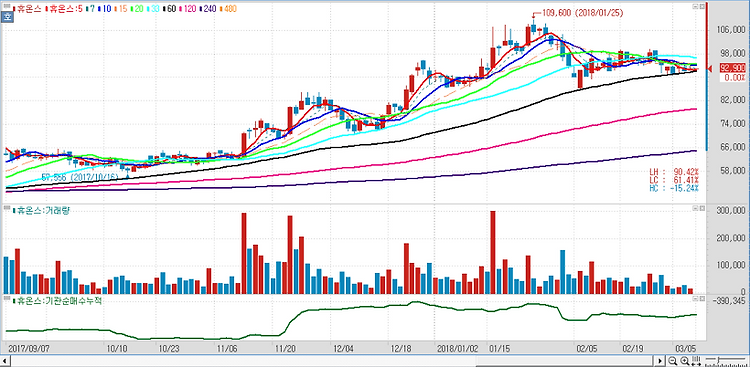The image size is (750, 367).
Task: Click the 01/15 date axis label
Action: (x=499, y=348)
